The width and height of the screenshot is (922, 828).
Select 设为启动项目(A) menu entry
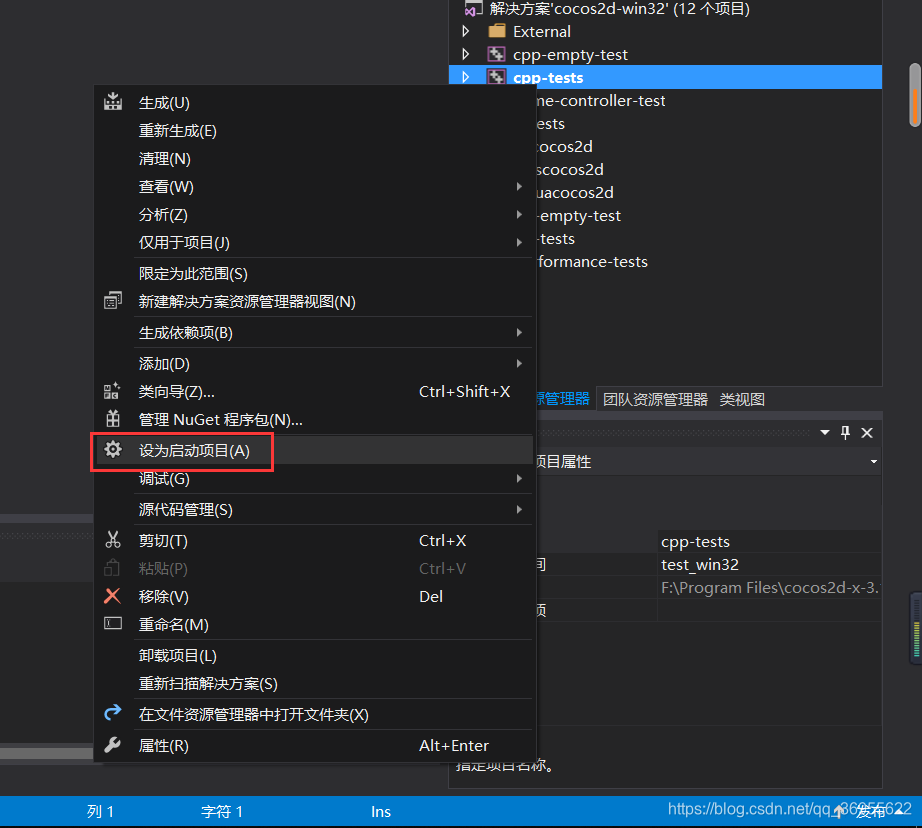314,450
